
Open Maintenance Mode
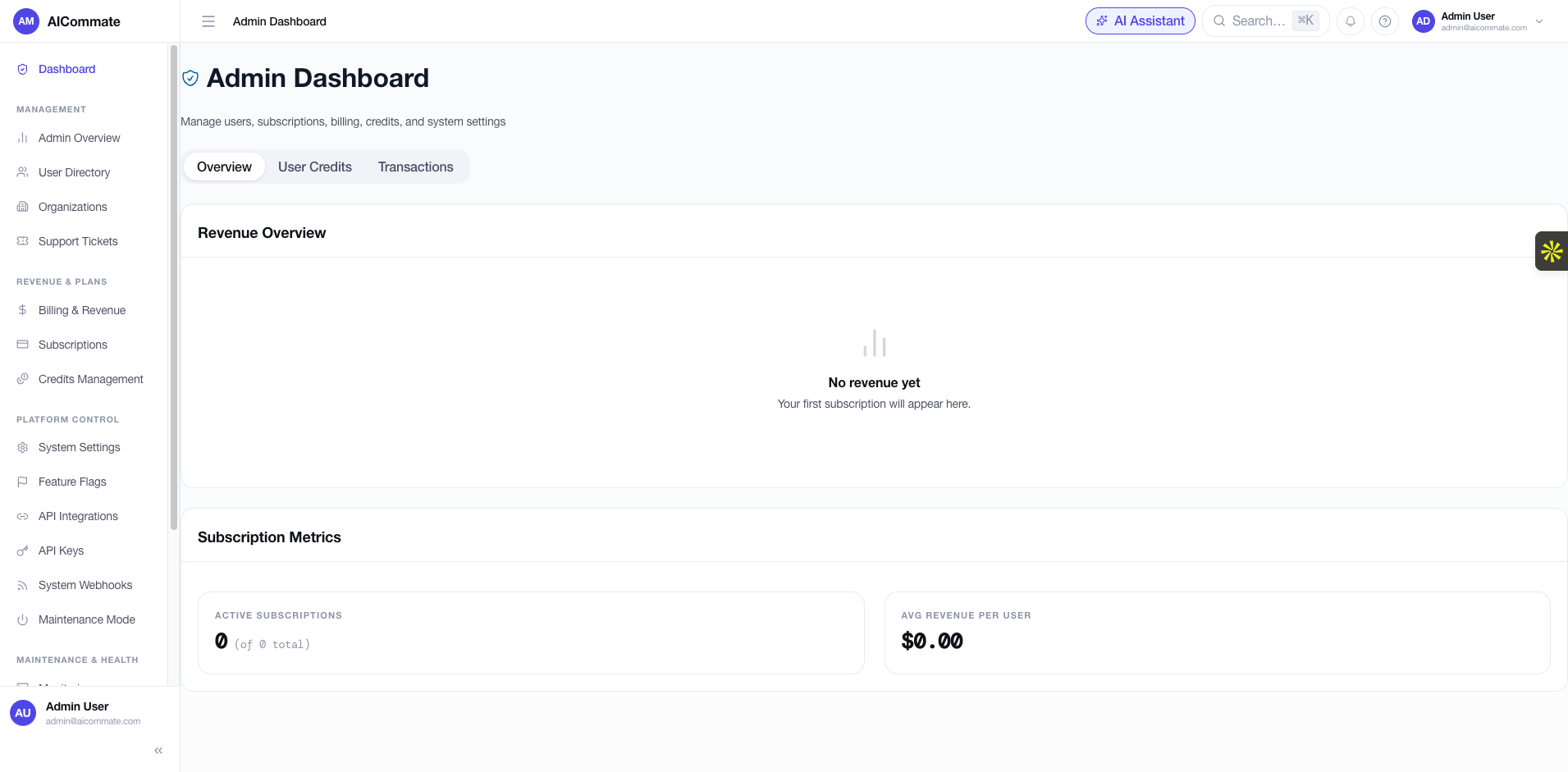pos(84,619)
